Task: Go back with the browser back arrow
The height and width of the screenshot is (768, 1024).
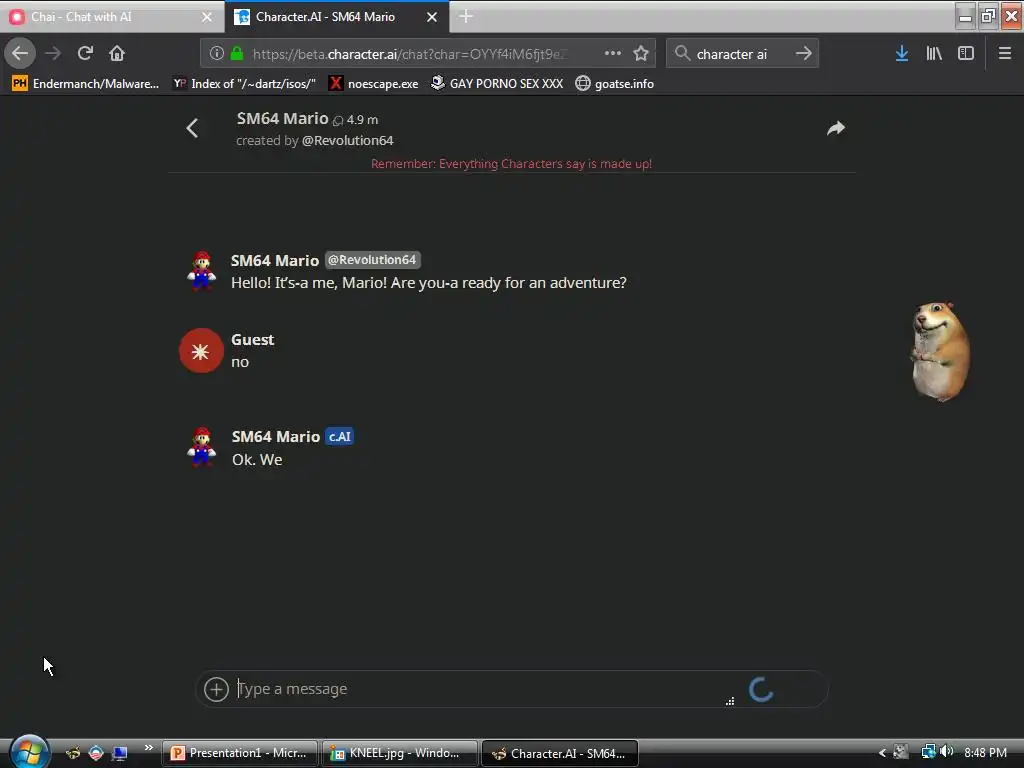Action: pos(20,53)
